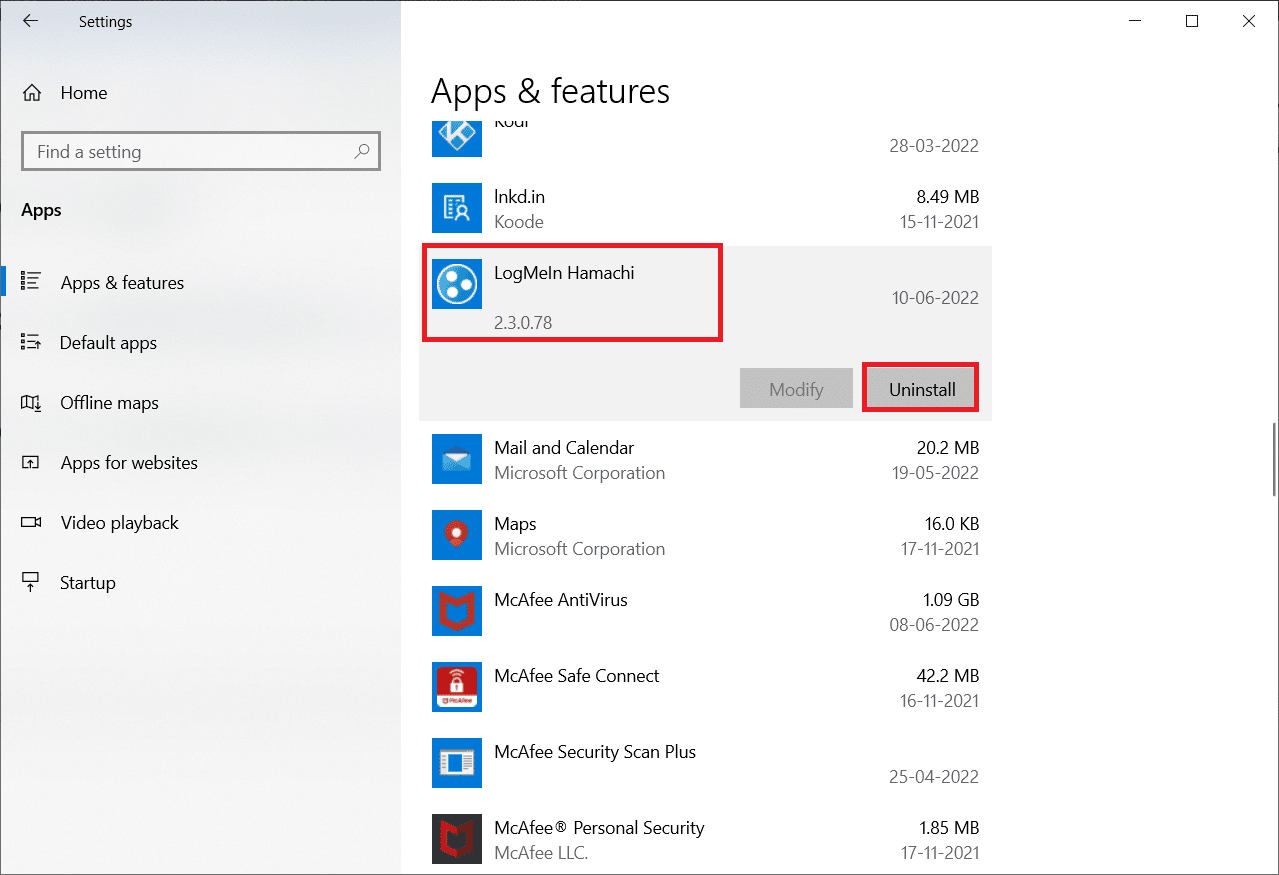The width and height of the screenshot is (1279, 875).
Task: Click the McAfee AntiVirus icon
Action: pos(457,612)
